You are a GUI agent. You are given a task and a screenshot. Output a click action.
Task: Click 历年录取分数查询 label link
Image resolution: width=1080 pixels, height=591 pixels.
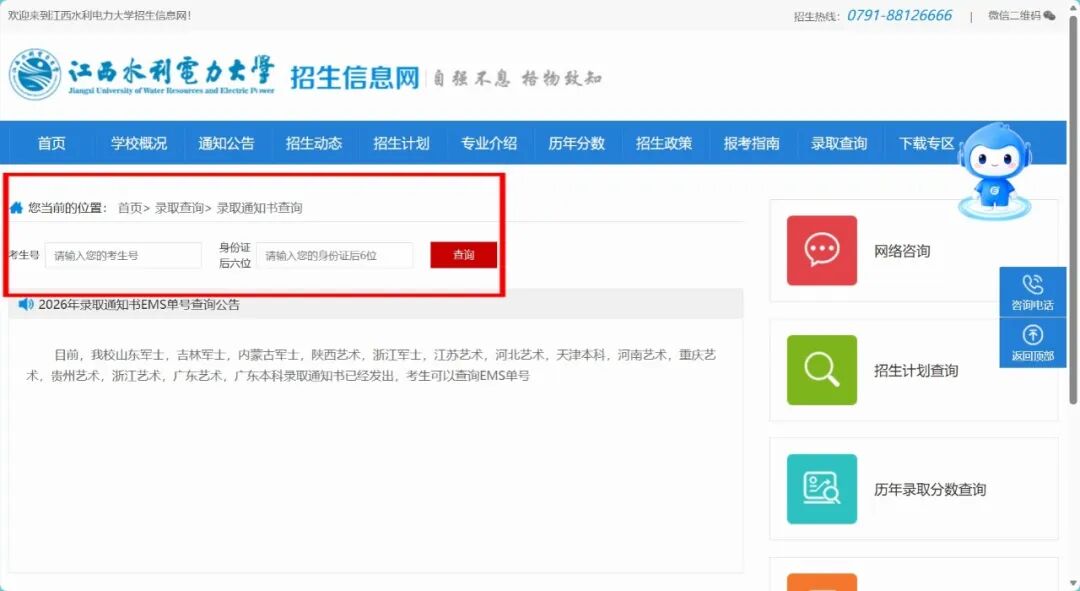pos(931,490)
